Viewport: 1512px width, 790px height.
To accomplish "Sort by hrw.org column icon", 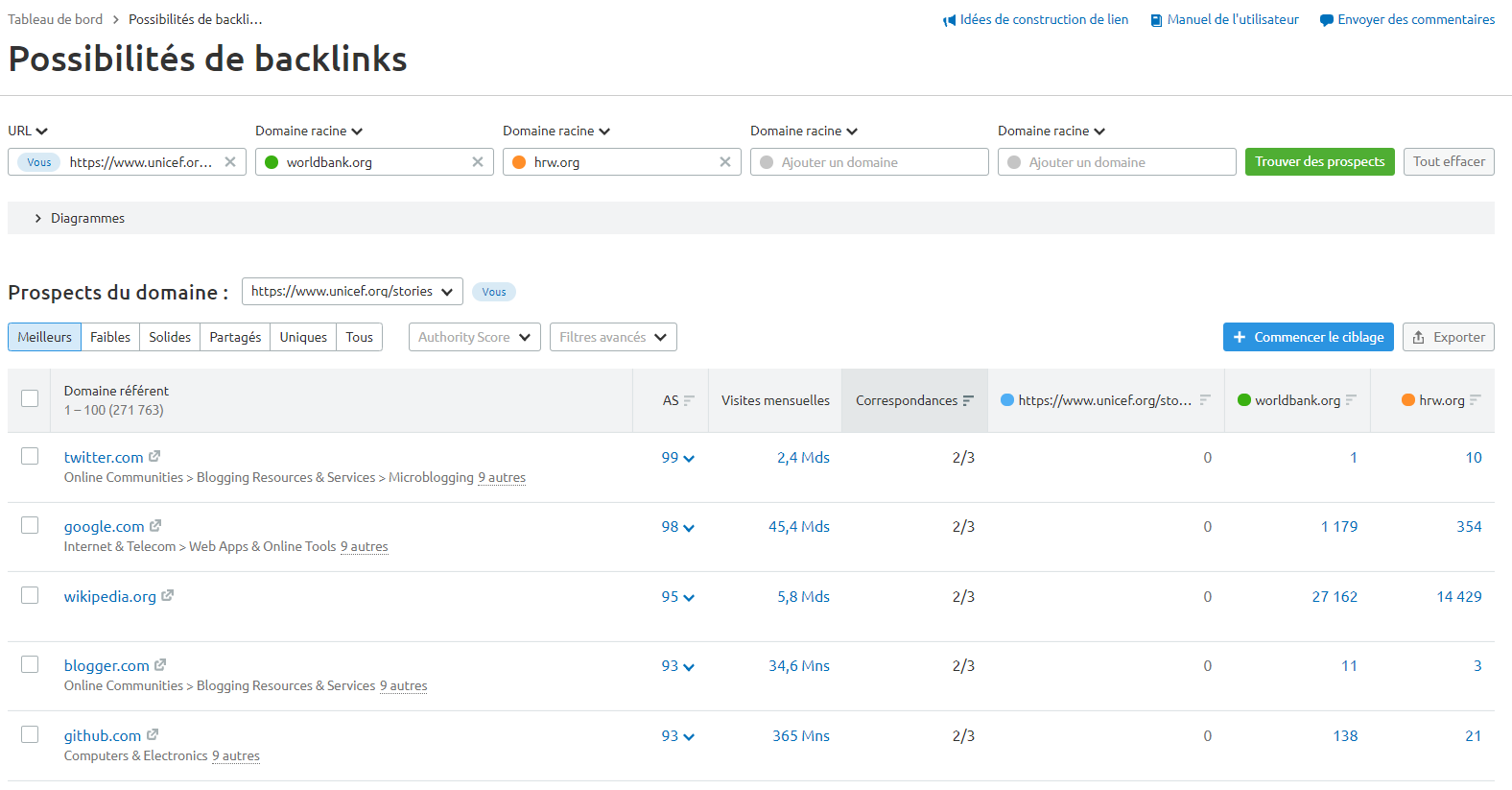I will (1476, 400).
